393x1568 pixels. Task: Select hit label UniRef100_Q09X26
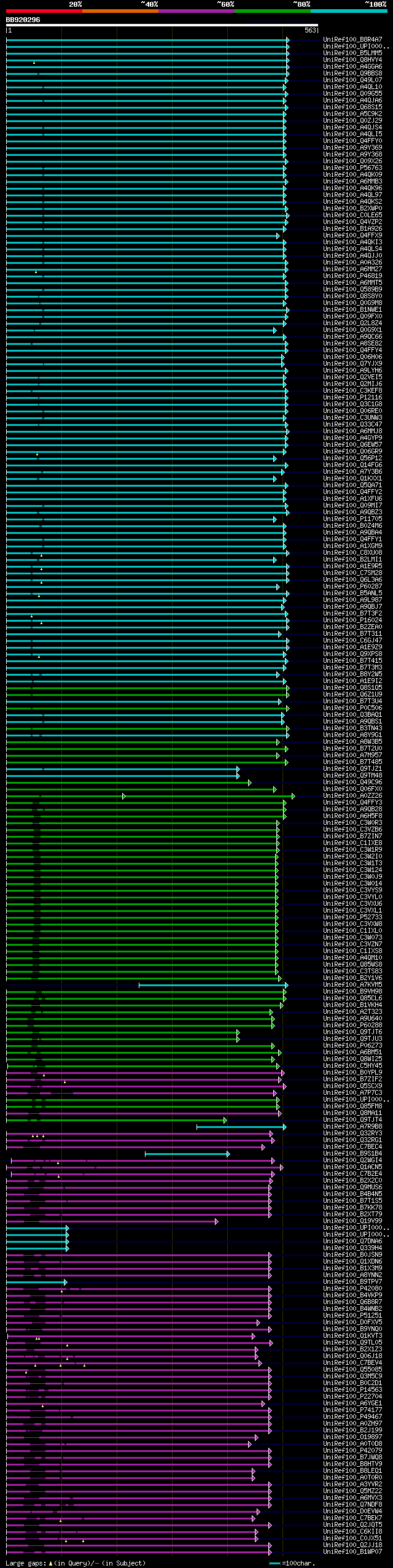[x=352, y=161]
